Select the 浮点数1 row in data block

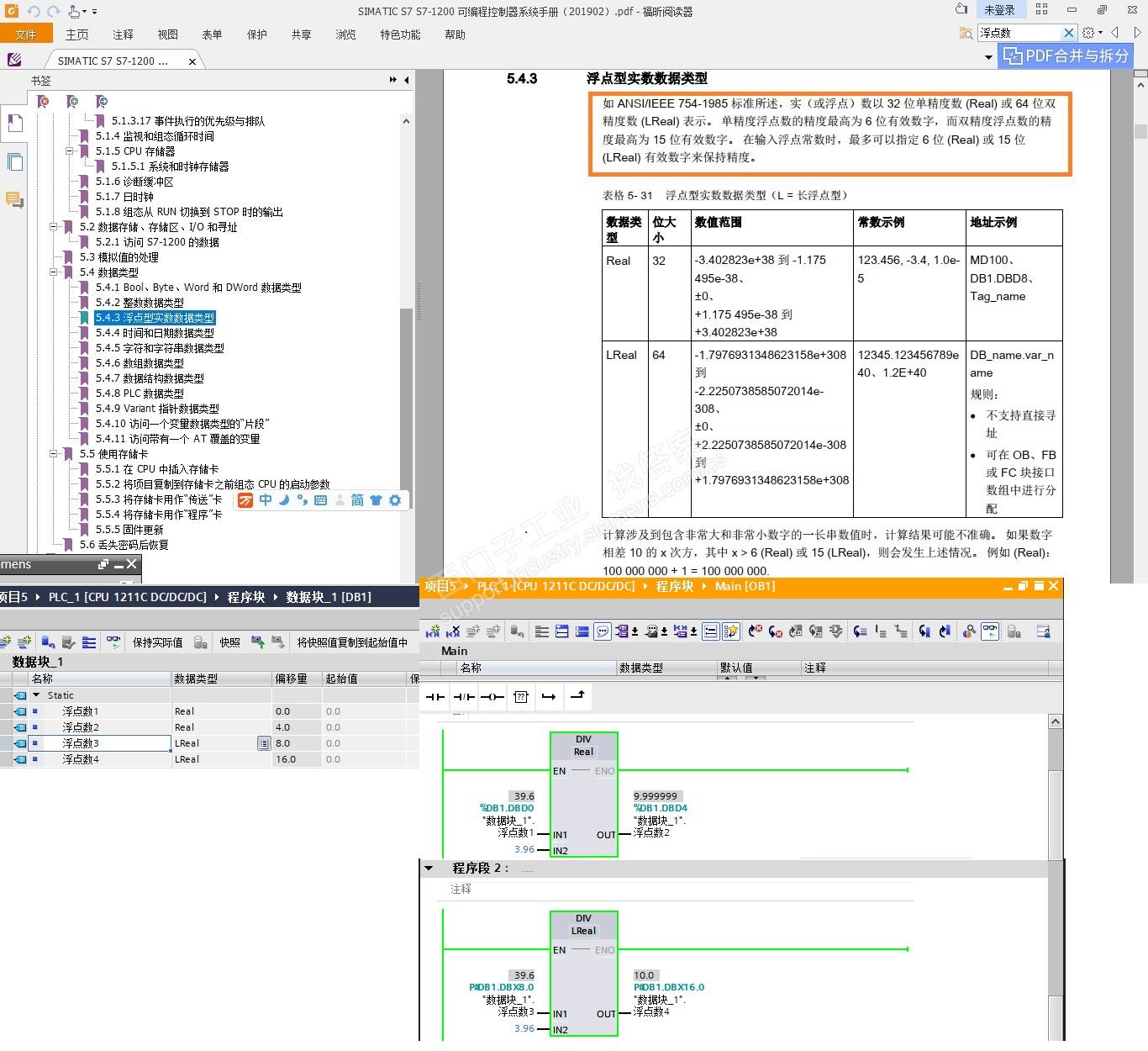tap(210, 711)
